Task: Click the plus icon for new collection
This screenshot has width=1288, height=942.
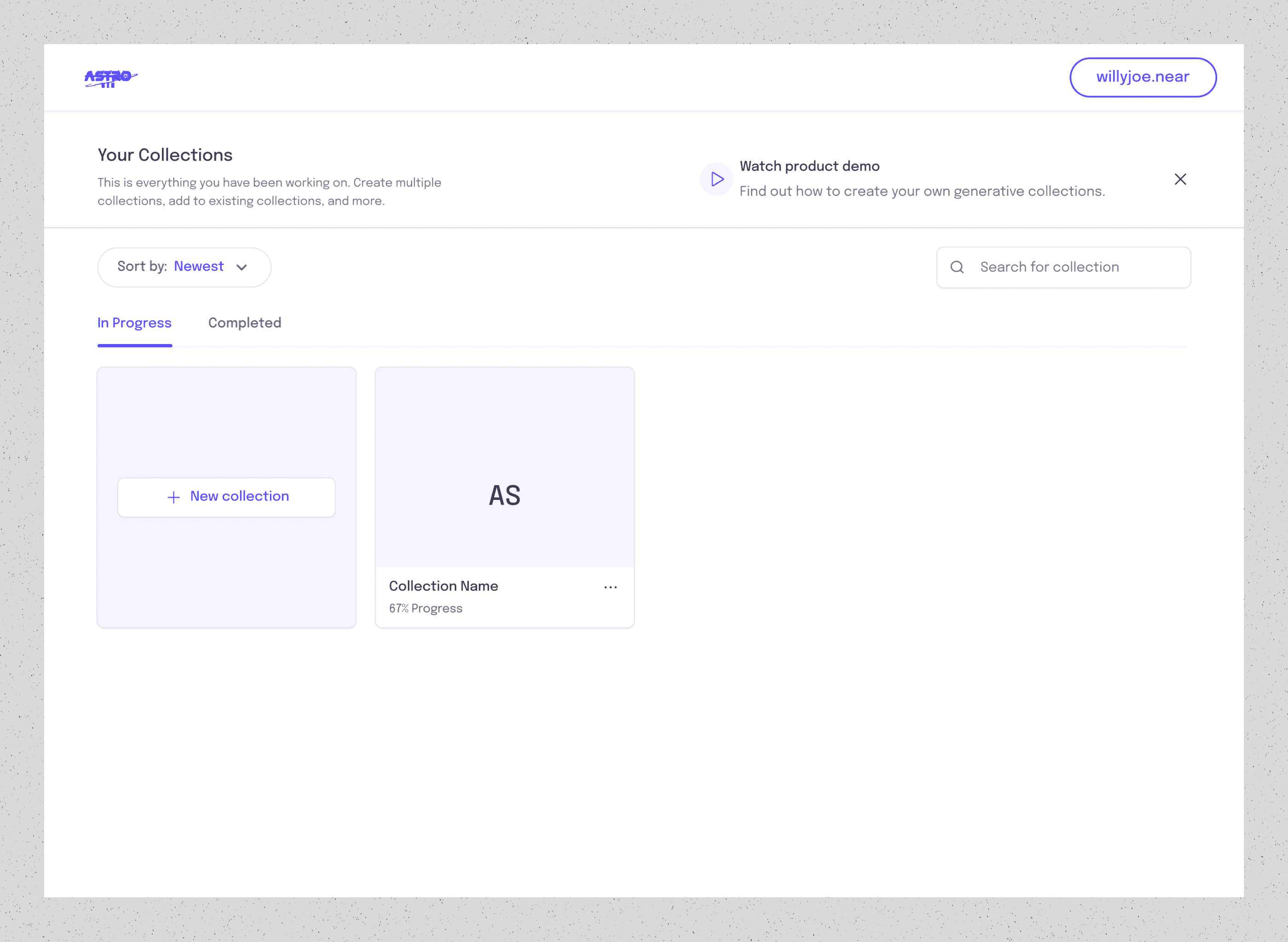Action: point(173,497)
